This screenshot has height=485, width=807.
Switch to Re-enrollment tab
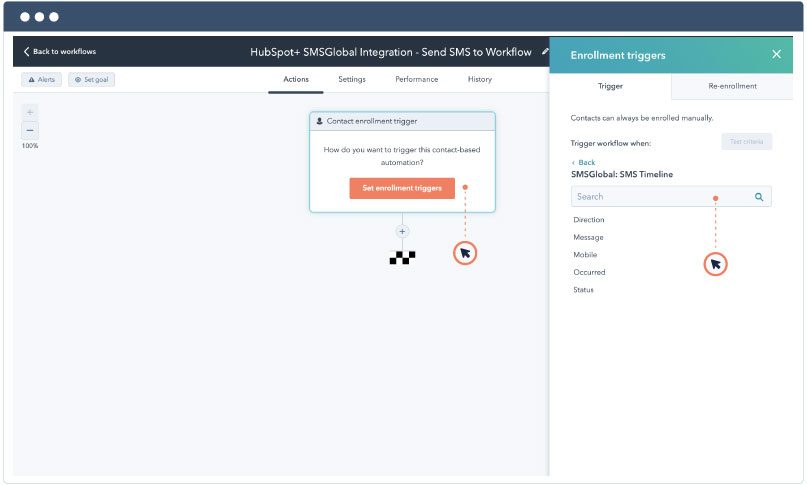(732, 86)
